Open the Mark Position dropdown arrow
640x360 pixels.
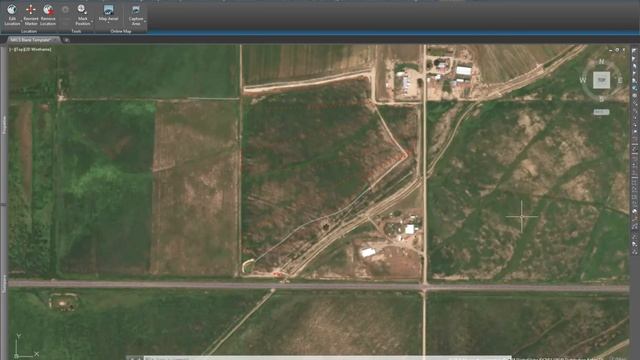(92, 21)
